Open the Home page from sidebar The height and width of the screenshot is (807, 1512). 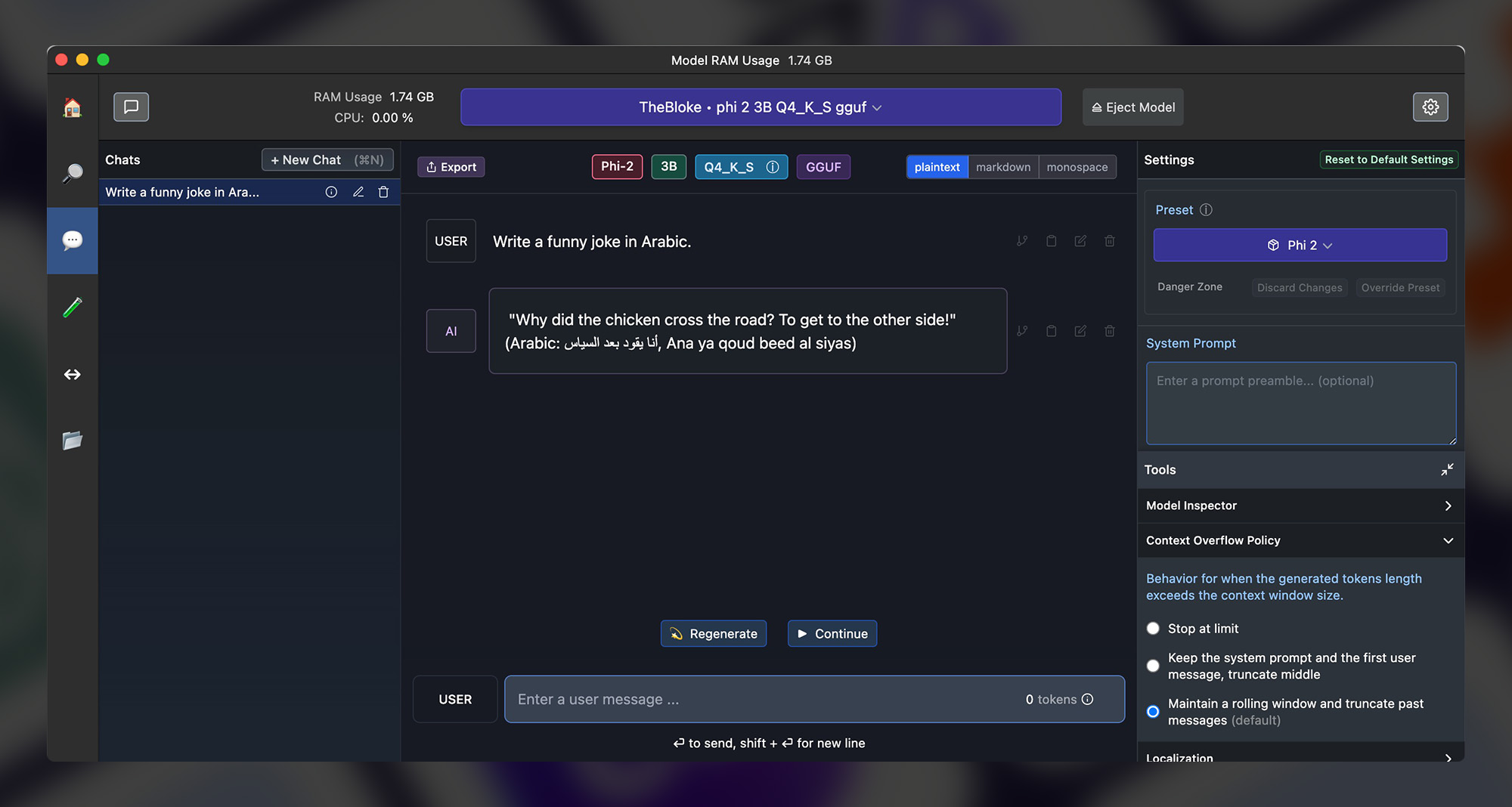(x=73, y=108)
